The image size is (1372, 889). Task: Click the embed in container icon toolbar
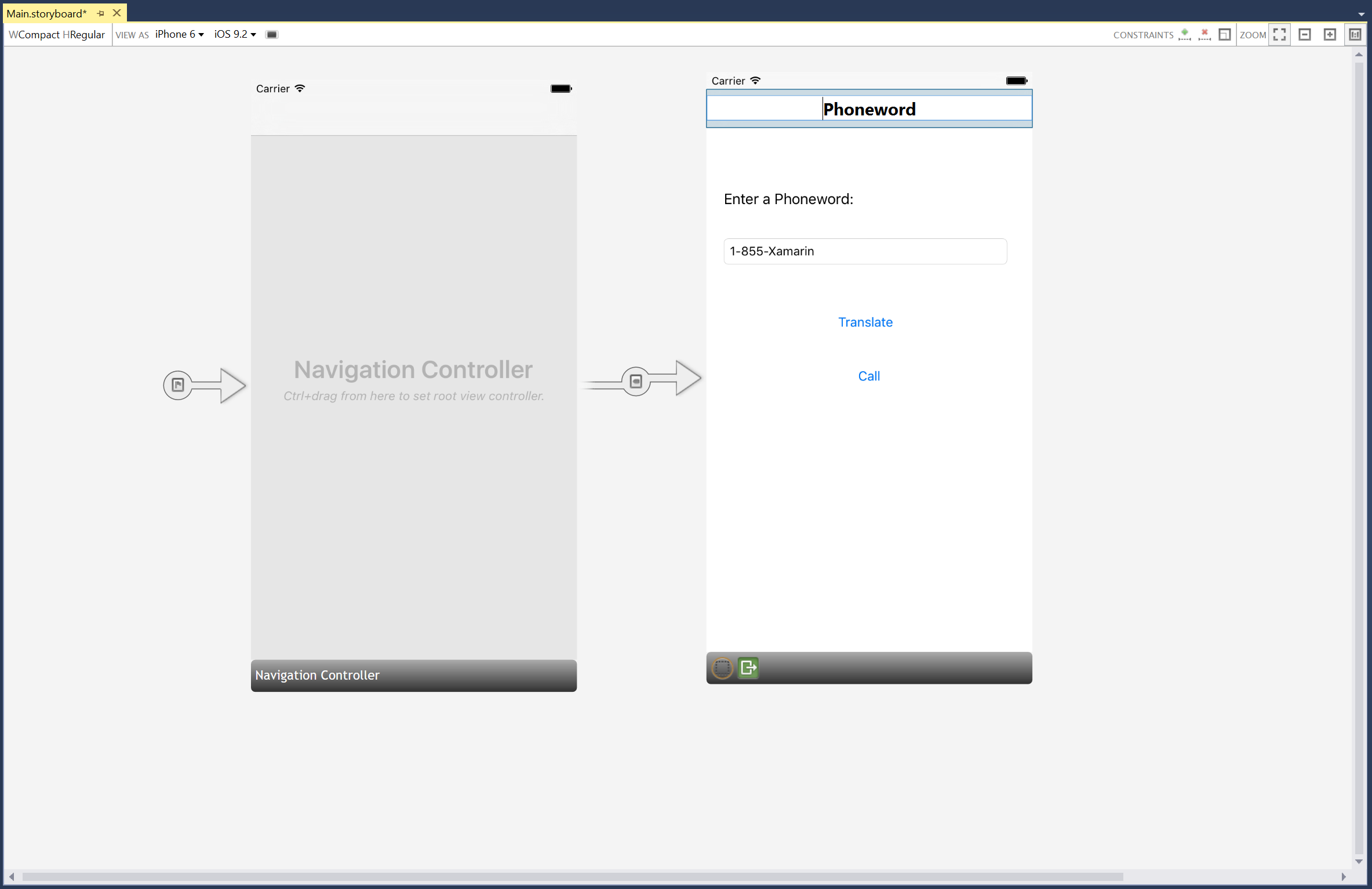pos(1225,34)
